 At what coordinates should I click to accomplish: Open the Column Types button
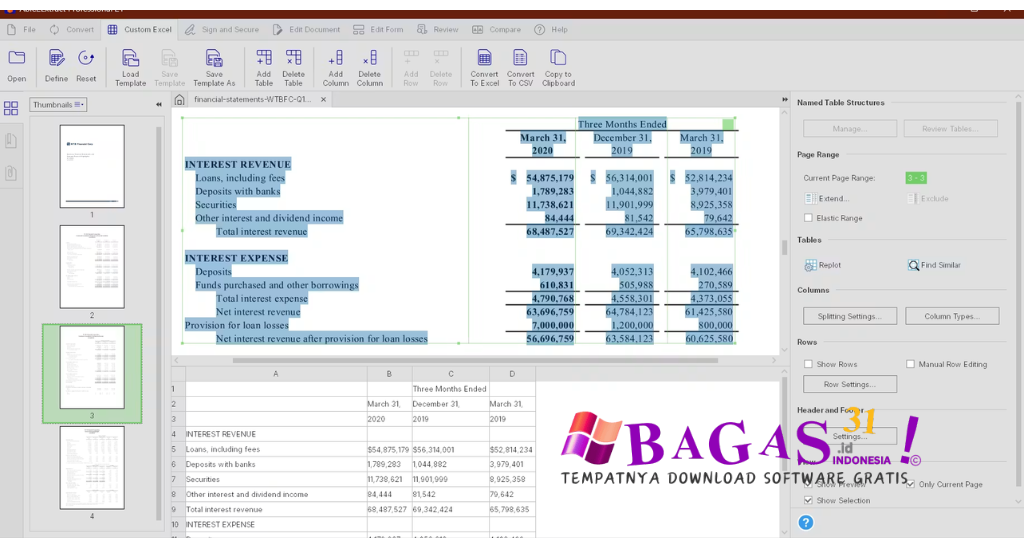click(x=952, y=316)
